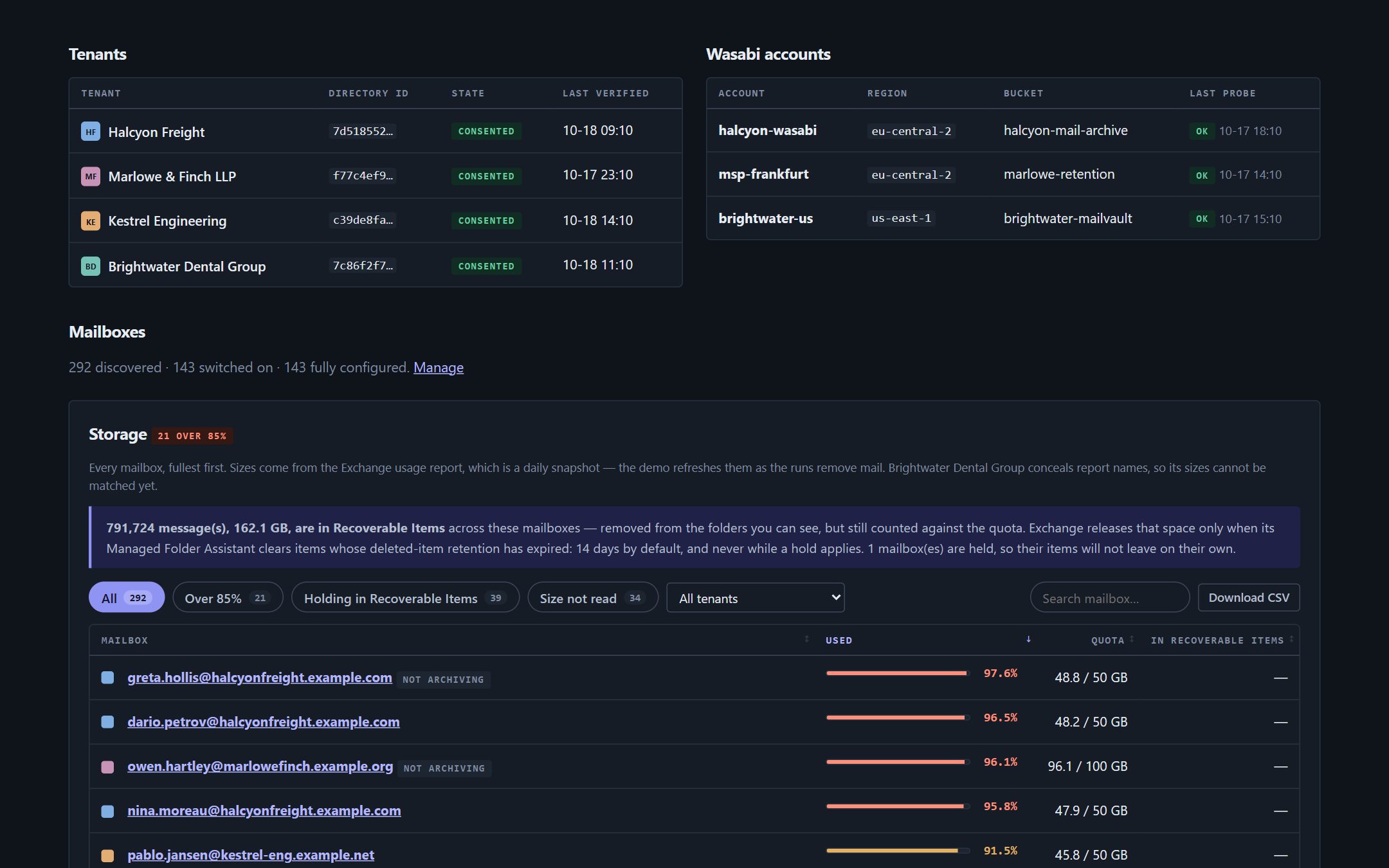Click the pink tenant square beside owen.hartley
This screenshot has height=868, width=1389.
tap(107, 766)
